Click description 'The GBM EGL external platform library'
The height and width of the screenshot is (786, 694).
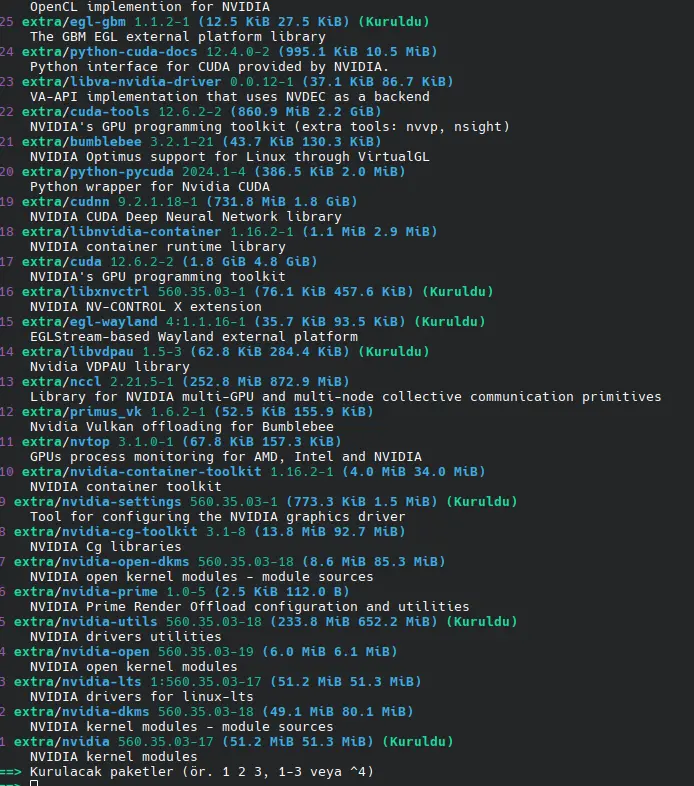pyautogui.click(x=178, y=37)
